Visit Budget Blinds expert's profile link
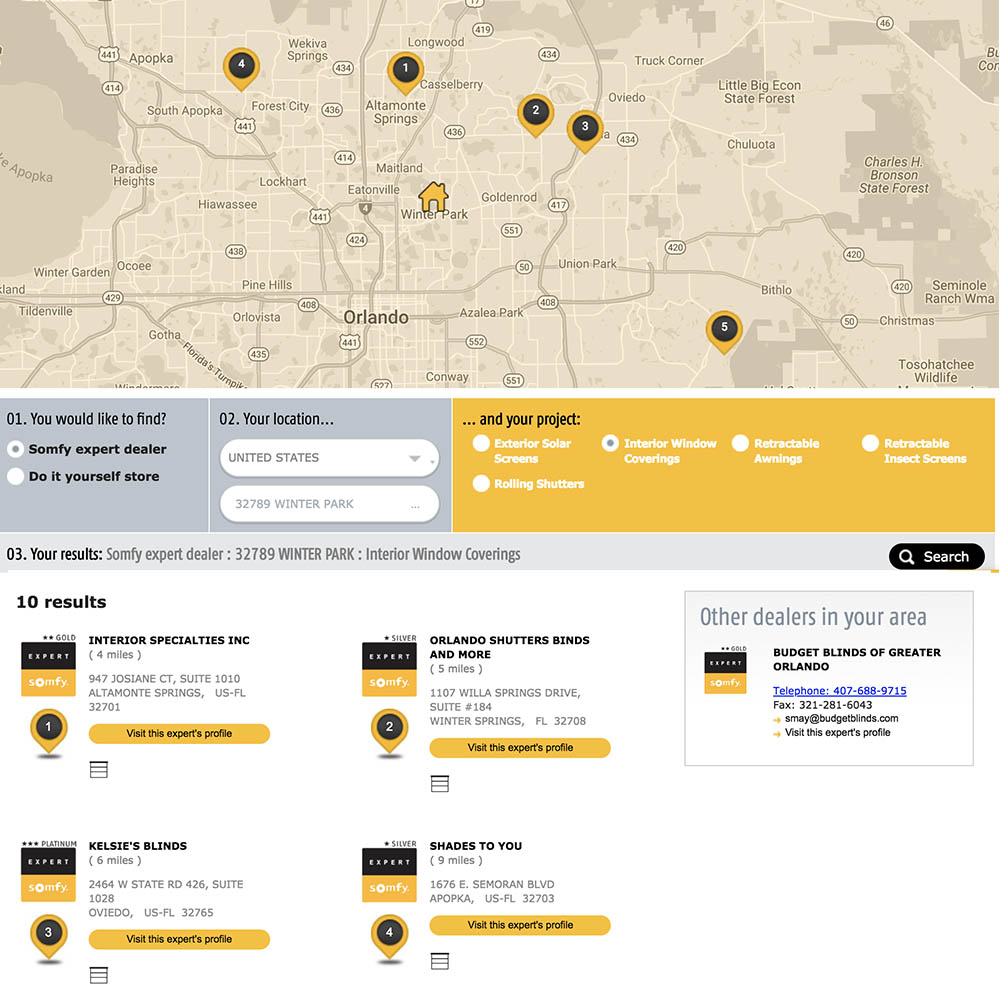The width and height of the screenshot is (1000, 1000). tap(837, 732)
